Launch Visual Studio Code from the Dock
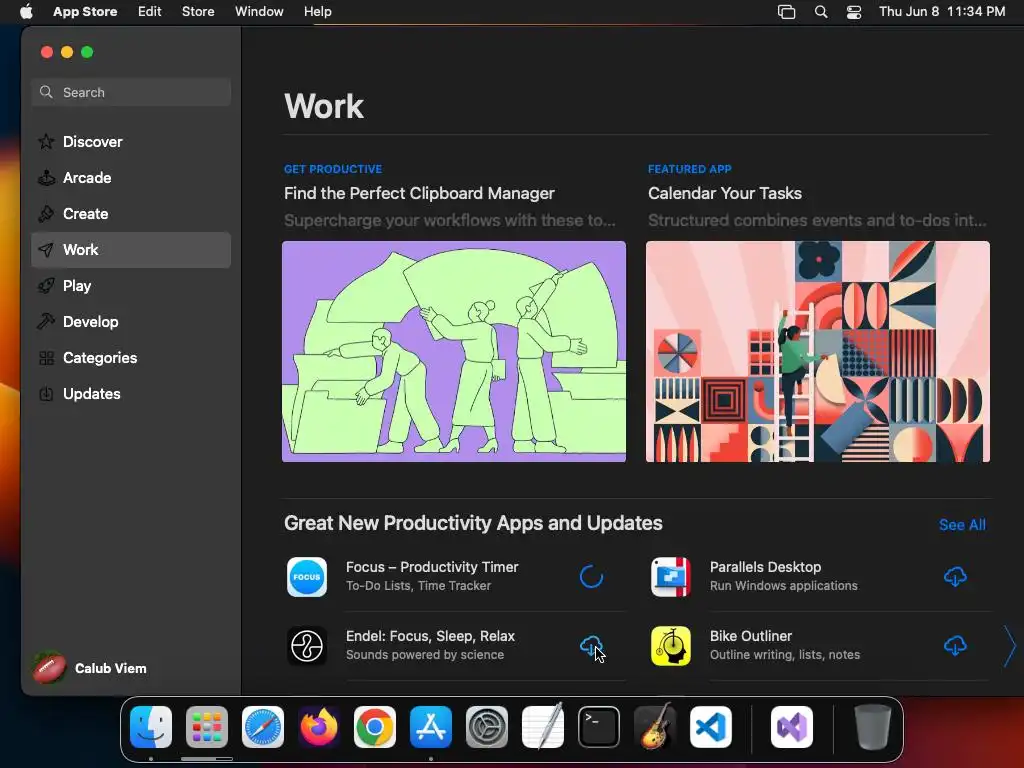The image size is (1024, 768). click(711, 727)
